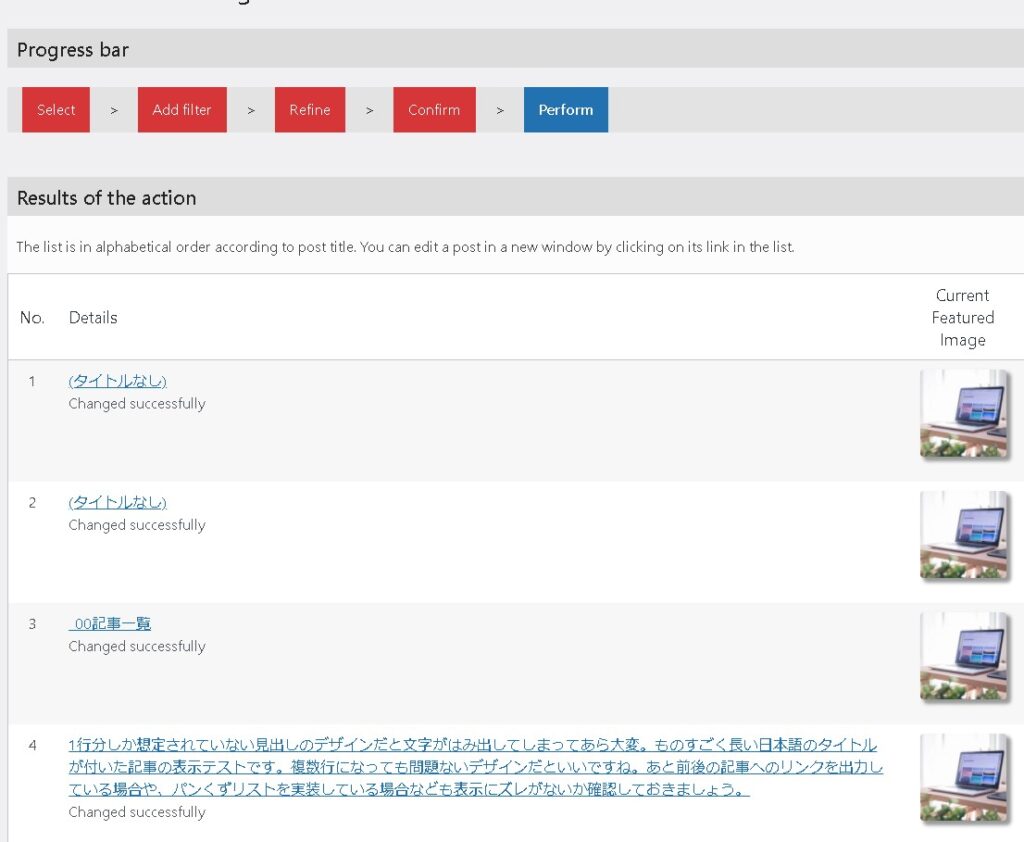Click the Details column header
Image resolution: width=1024 pixels, height=842 pixels.
coord(93,318)
